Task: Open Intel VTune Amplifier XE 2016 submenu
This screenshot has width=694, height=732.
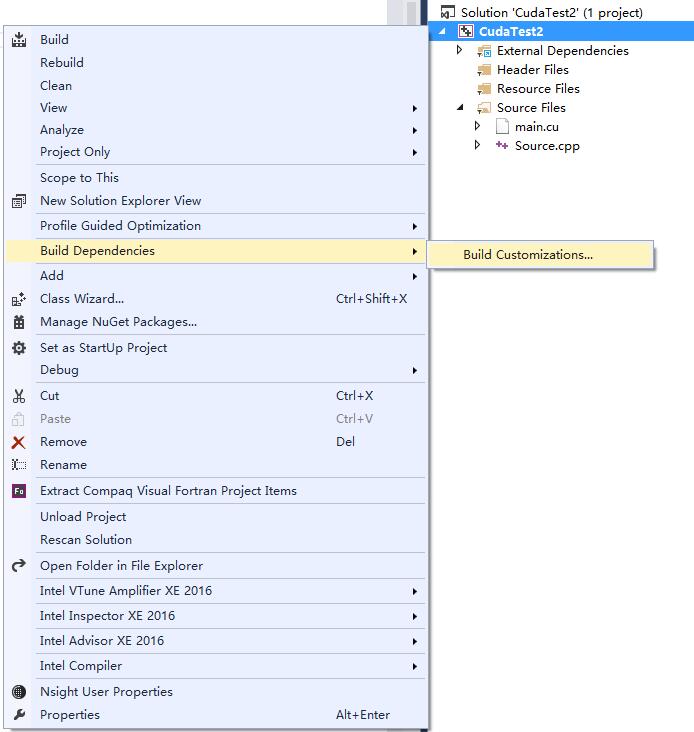Action: point(216,591)
